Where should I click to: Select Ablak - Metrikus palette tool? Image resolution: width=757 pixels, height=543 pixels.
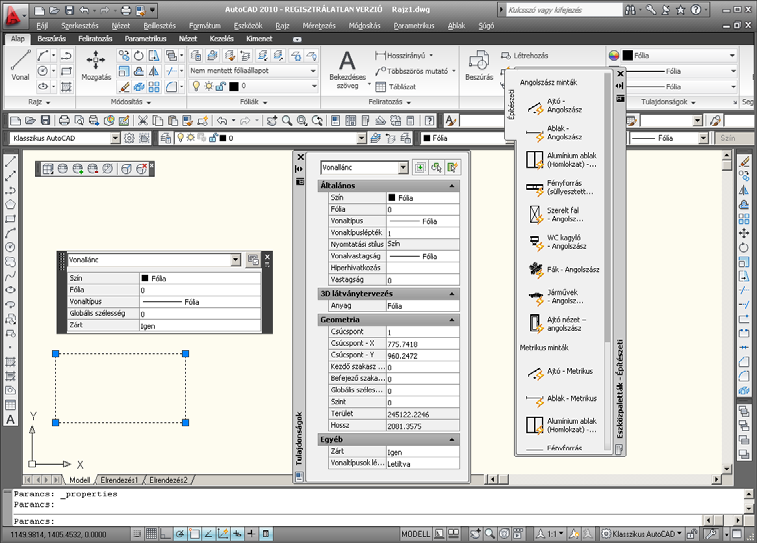pos(562,399)
